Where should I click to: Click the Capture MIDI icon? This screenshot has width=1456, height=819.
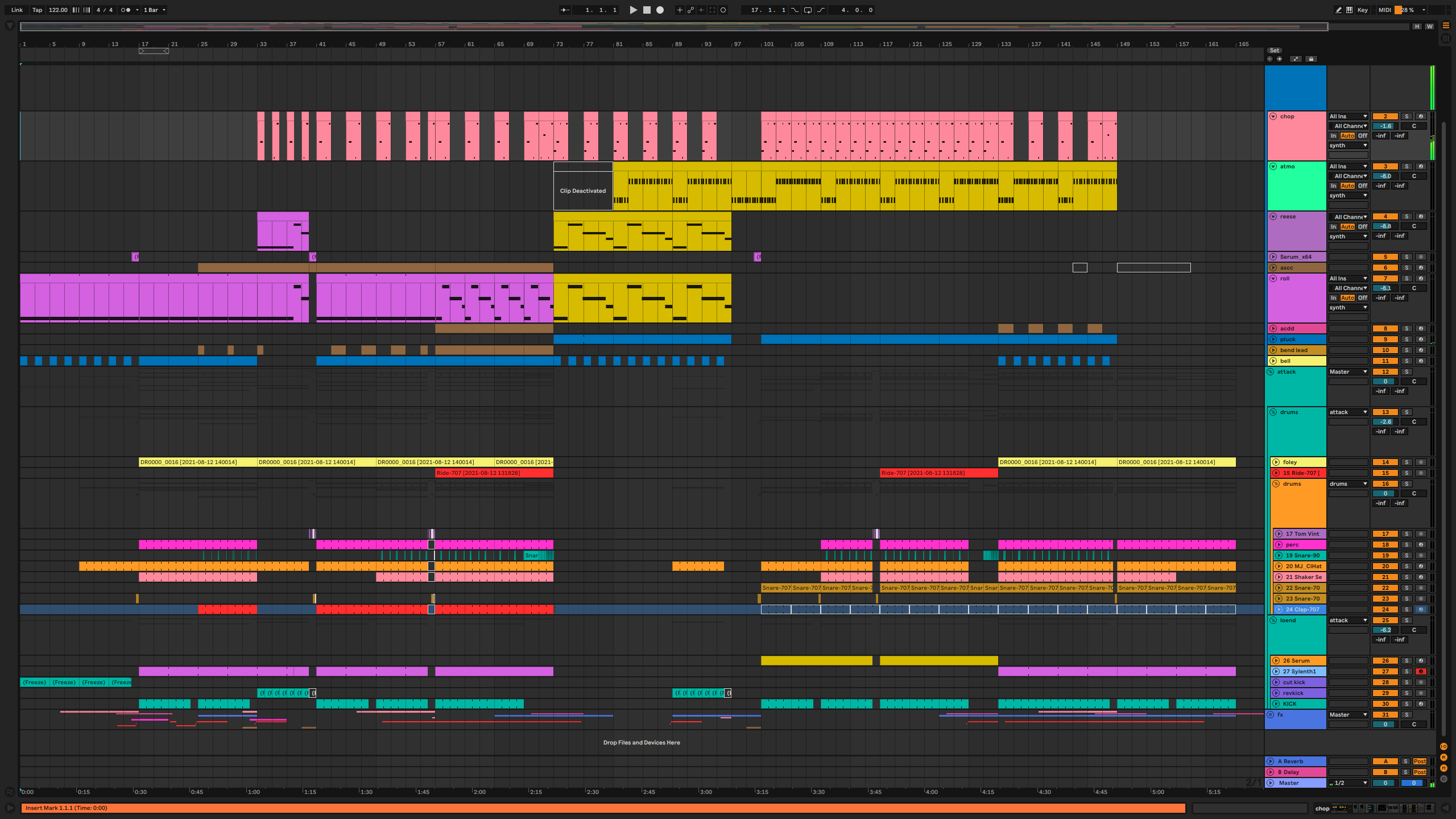click(712, 10)
